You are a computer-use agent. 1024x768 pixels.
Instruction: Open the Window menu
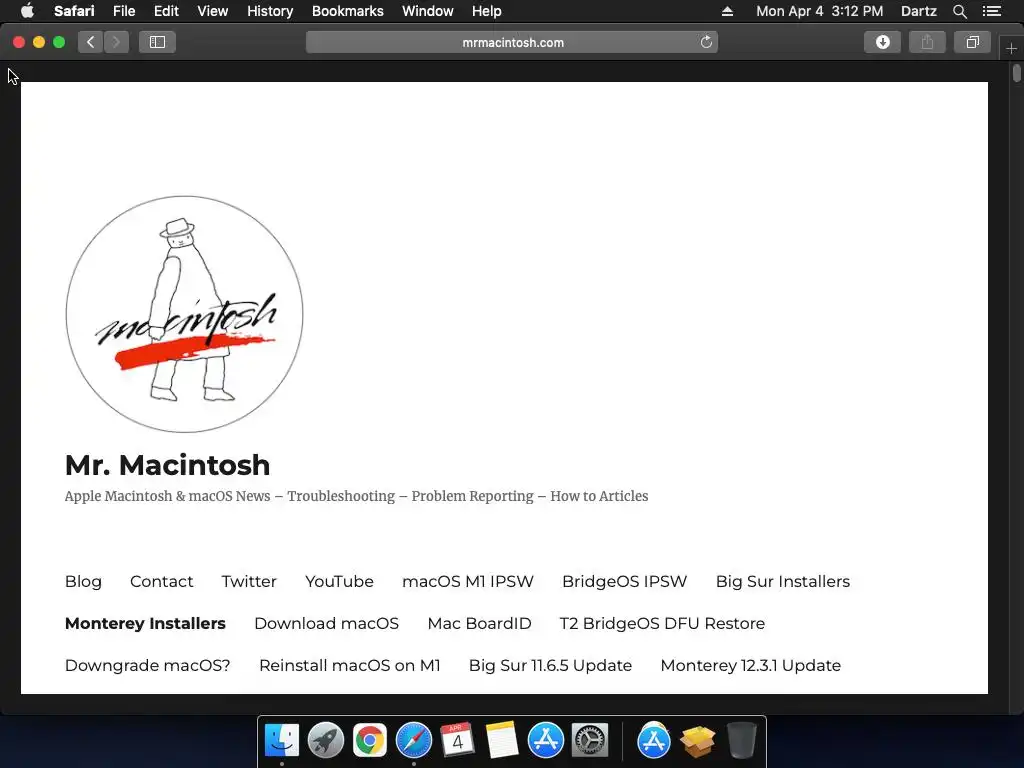(428, 11)
